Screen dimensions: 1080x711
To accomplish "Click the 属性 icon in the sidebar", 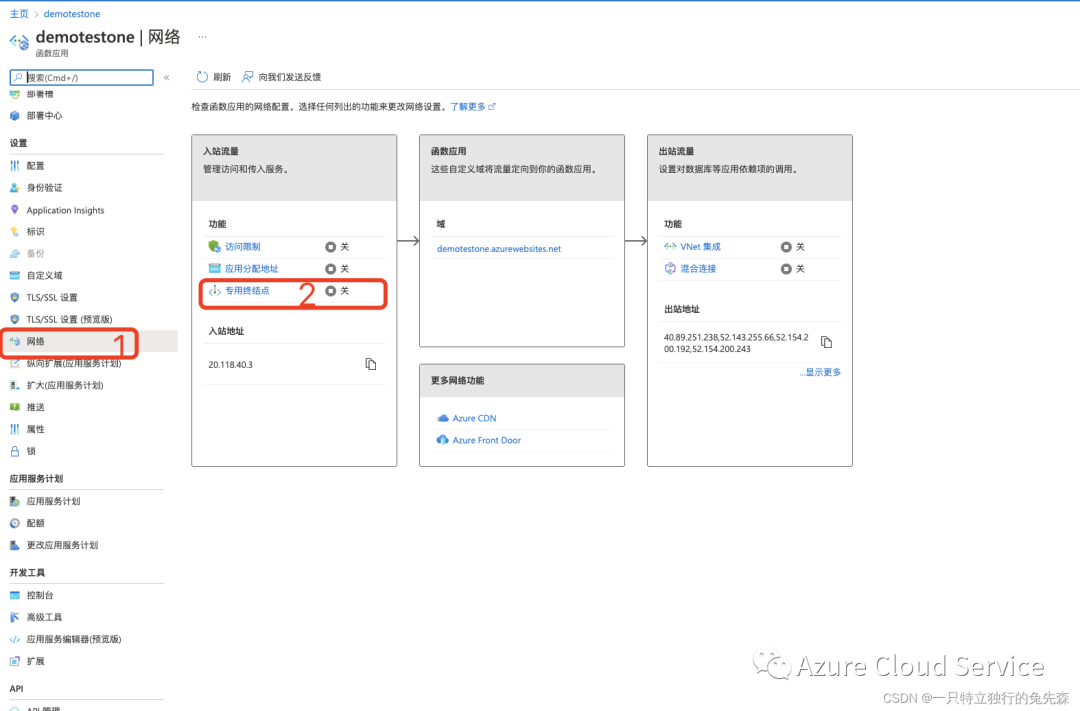I will click(x=14, y=429).
